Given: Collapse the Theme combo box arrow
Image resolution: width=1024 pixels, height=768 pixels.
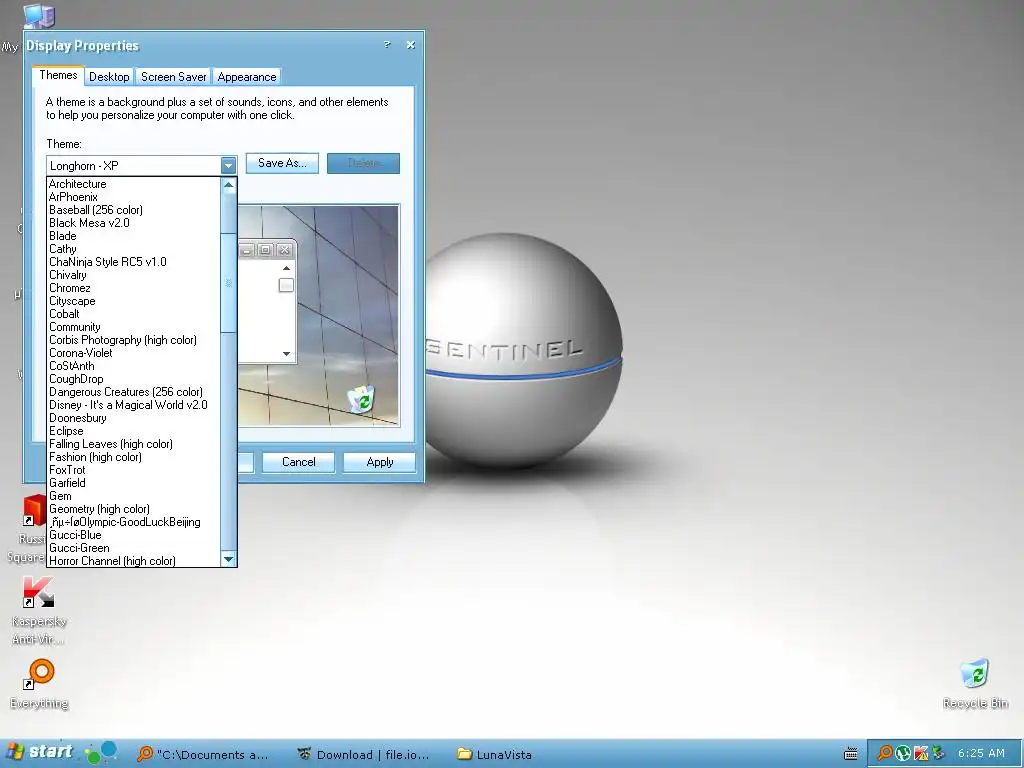Looking at the screenshot, I should click(228, 165).
